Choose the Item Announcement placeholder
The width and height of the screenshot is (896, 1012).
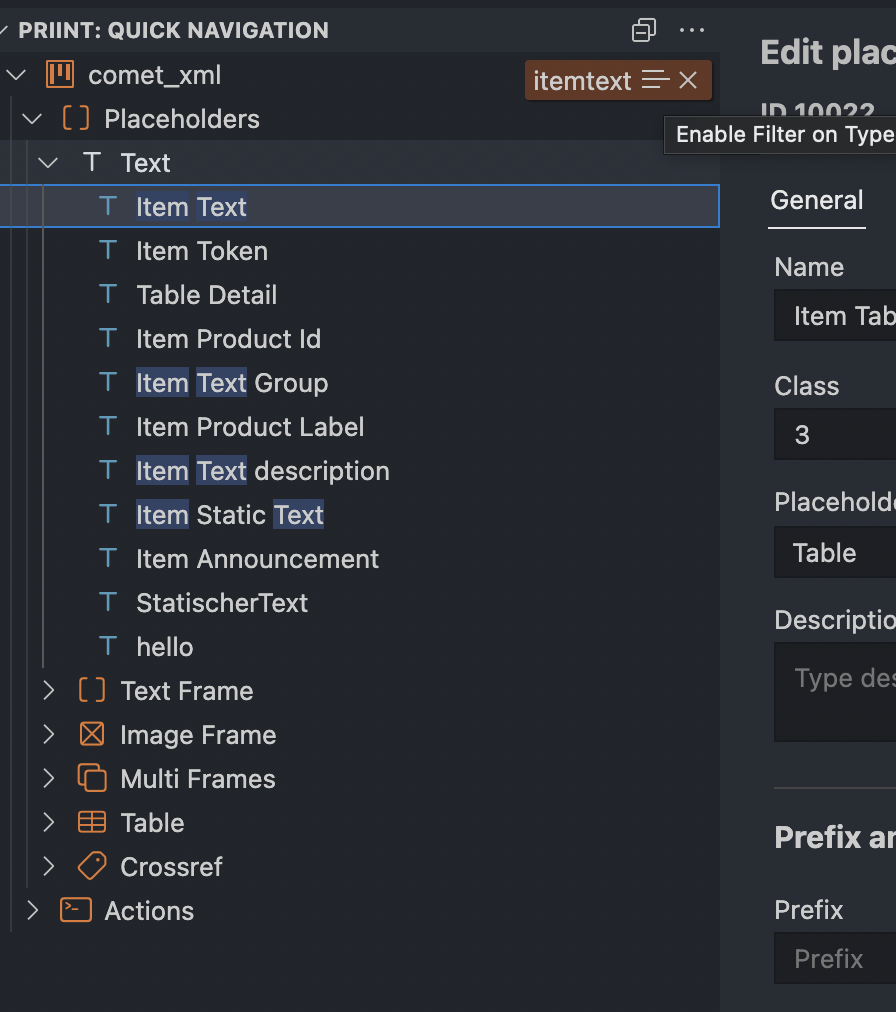point(360,558)
